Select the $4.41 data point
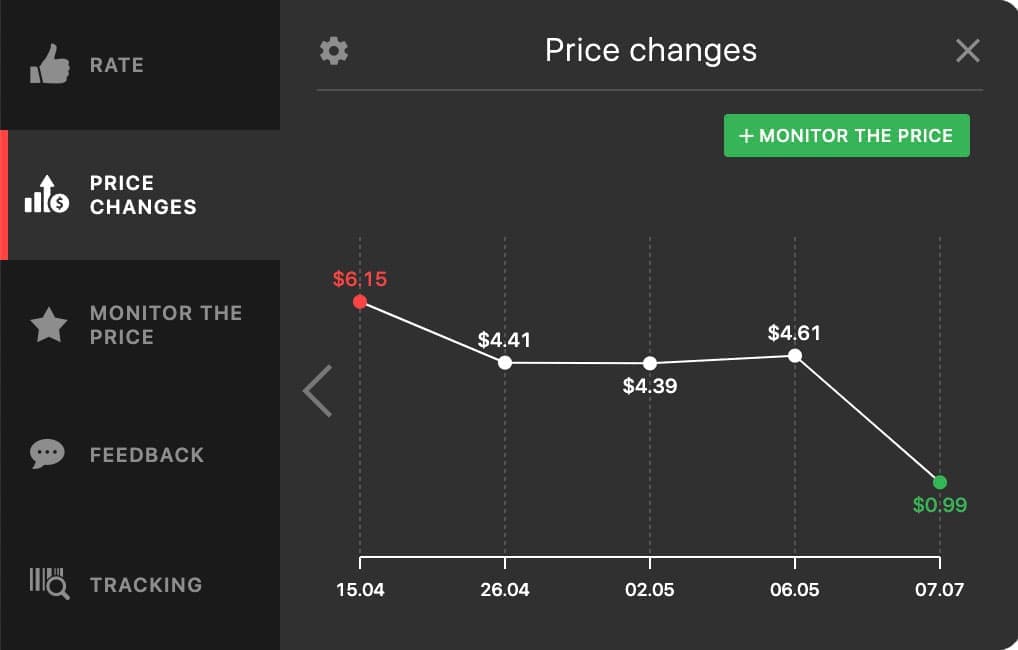This screenshot has height=650, width=1018. coord(505,362)
